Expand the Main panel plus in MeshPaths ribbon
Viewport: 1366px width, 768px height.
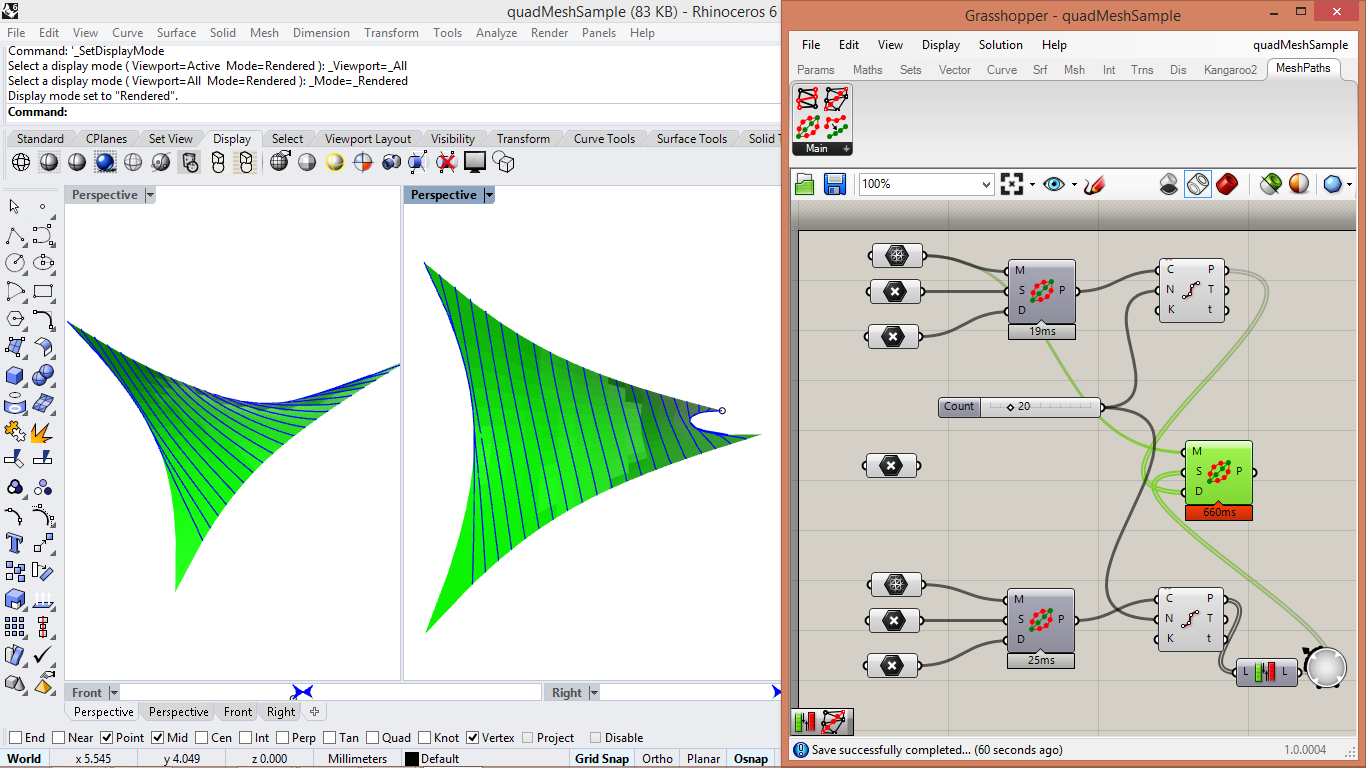coord(847,149)
